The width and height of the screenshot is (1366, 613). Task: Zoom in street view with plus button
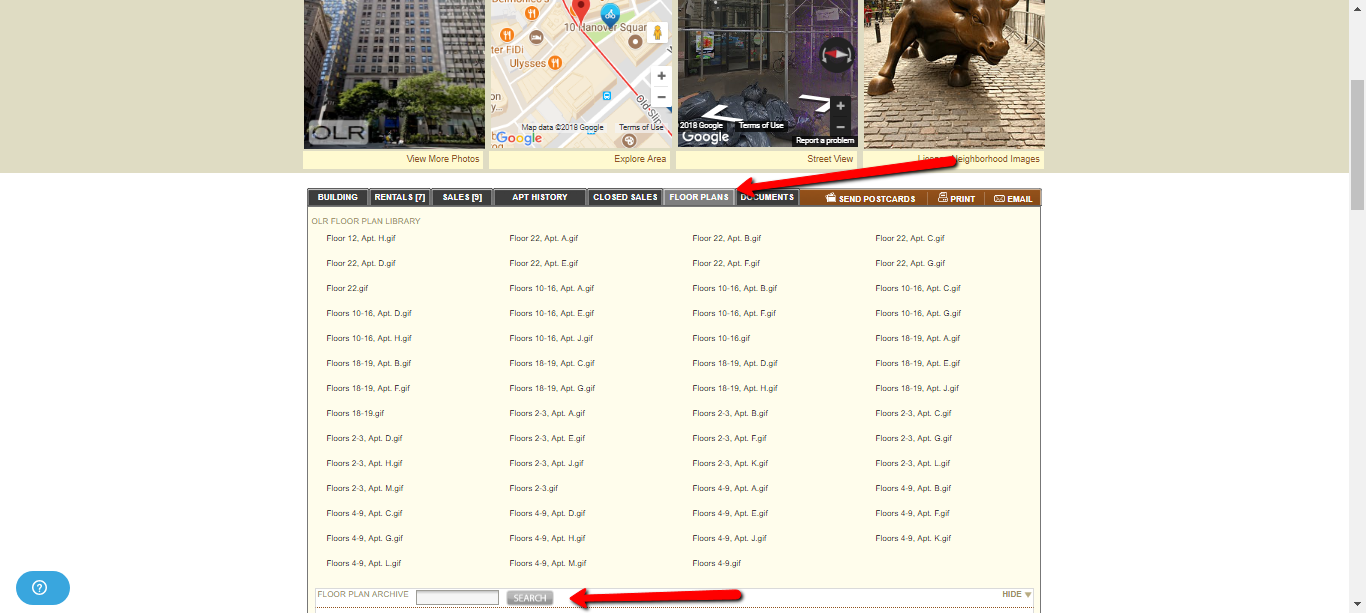[840, 106]
